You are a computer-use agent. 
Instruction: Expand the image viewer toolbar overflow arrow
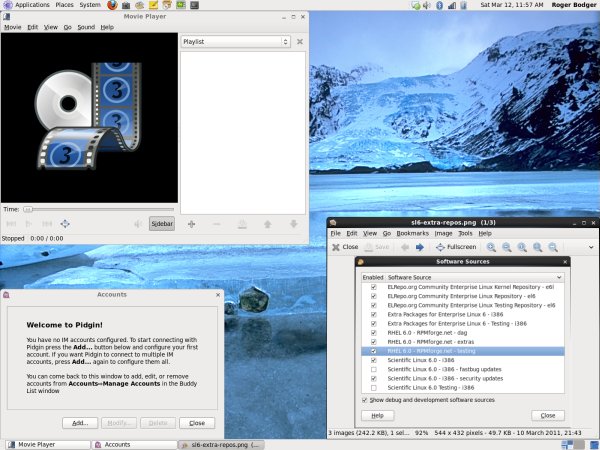(x=589, y=246)
